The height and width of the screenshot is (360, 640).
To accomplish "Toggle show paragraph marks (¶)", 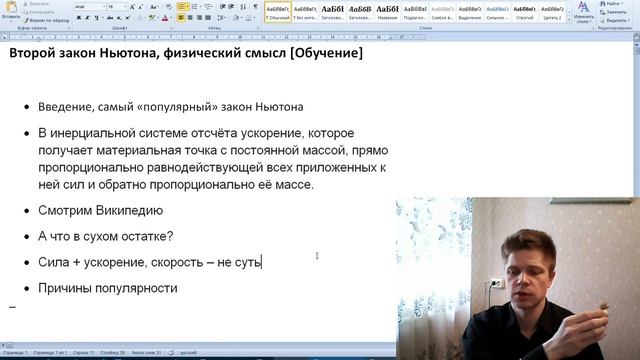I will click(x=256, y=7).
